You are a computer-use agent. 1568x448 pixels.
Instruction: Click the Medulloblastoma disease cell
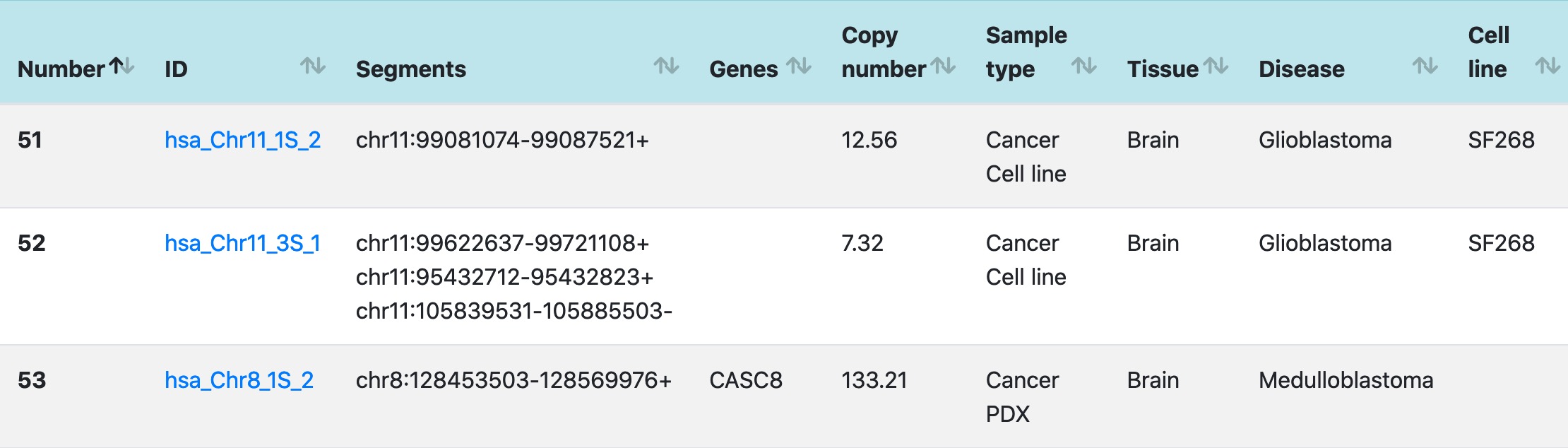[1346, 380]
